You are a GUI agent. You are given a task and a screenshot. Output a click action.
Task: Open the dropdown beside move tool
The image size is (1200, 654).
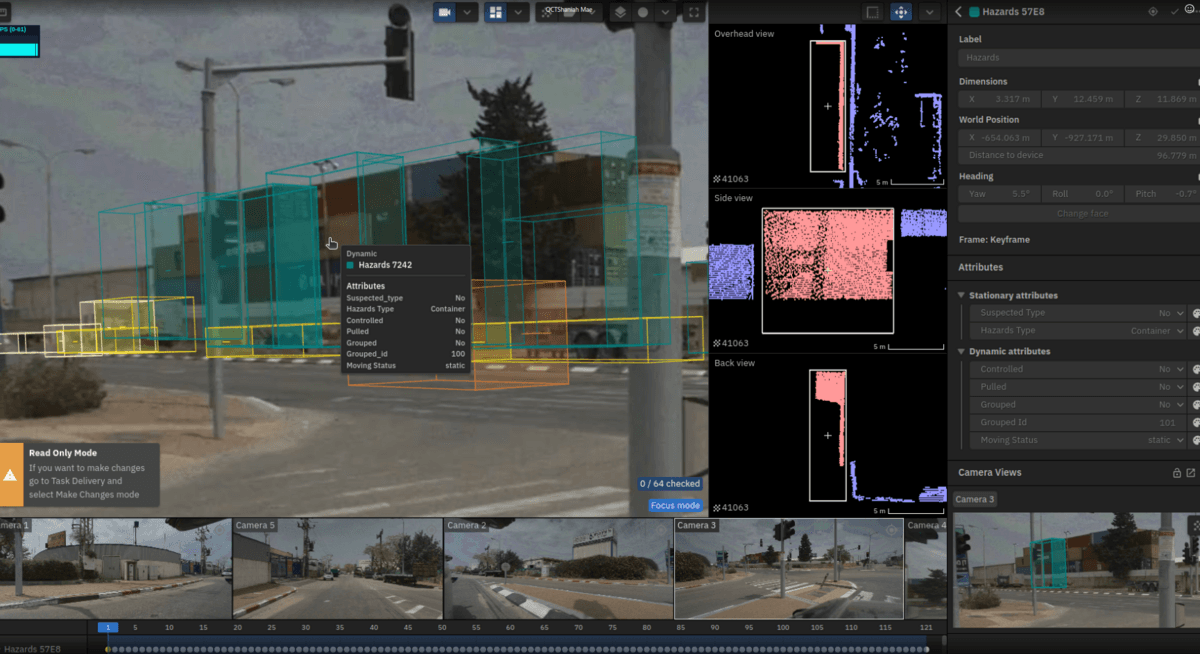tap(930, 12)
